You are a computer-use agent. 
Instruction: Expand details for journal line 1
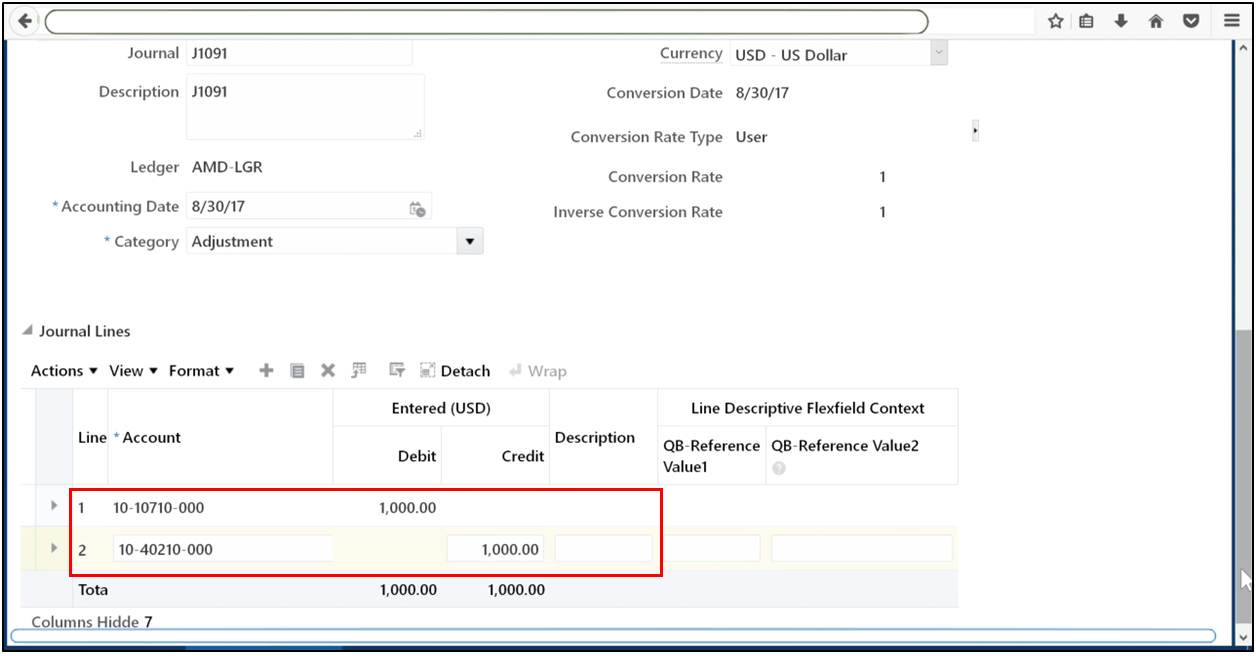point(53,505)
